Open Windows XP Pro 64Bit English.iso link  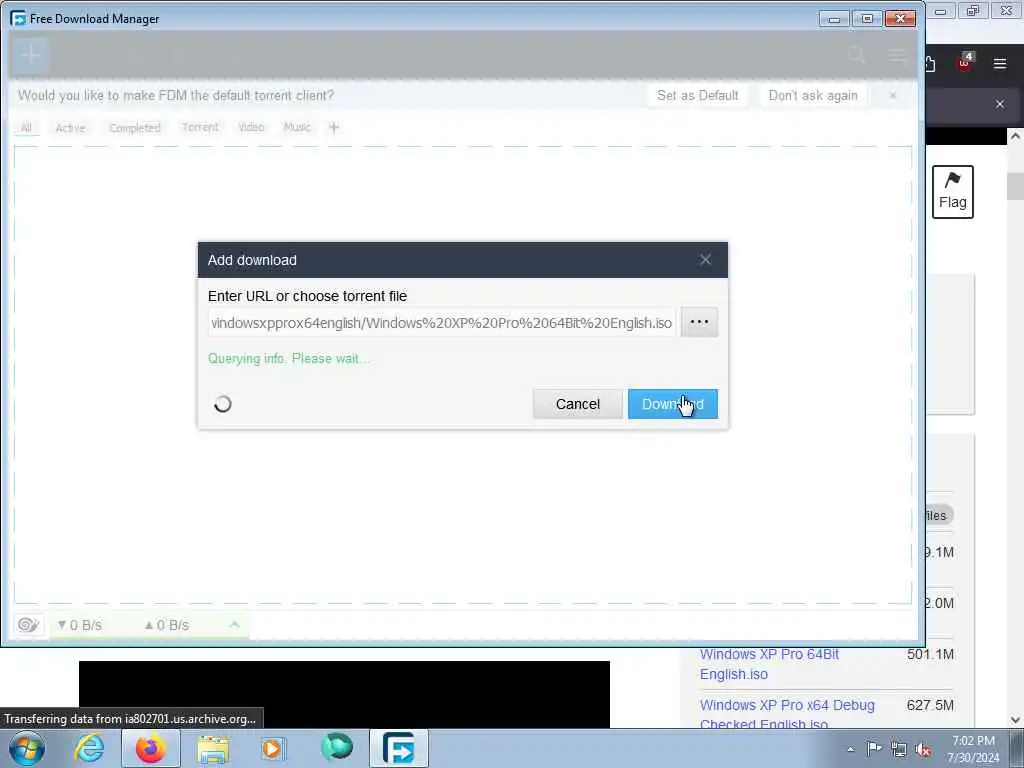pyautogui.click(x=769, y=664)
